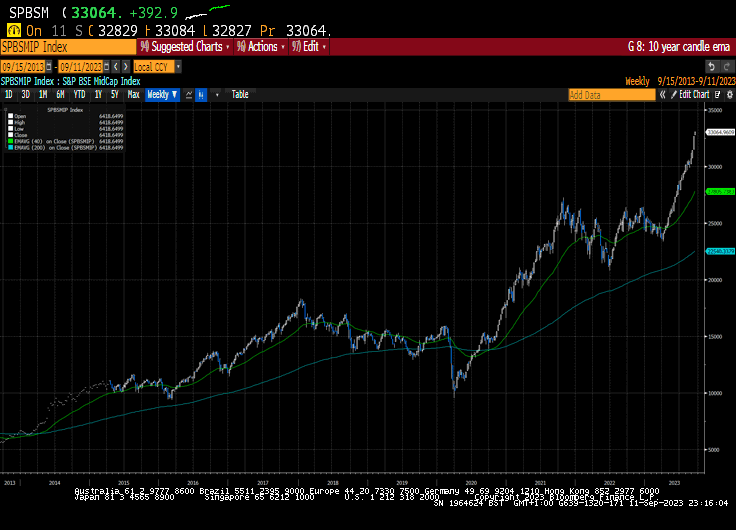Toggle the High series checkbox in legend
The width and height of the screenshot is (736, 530).
coord(10,122)
